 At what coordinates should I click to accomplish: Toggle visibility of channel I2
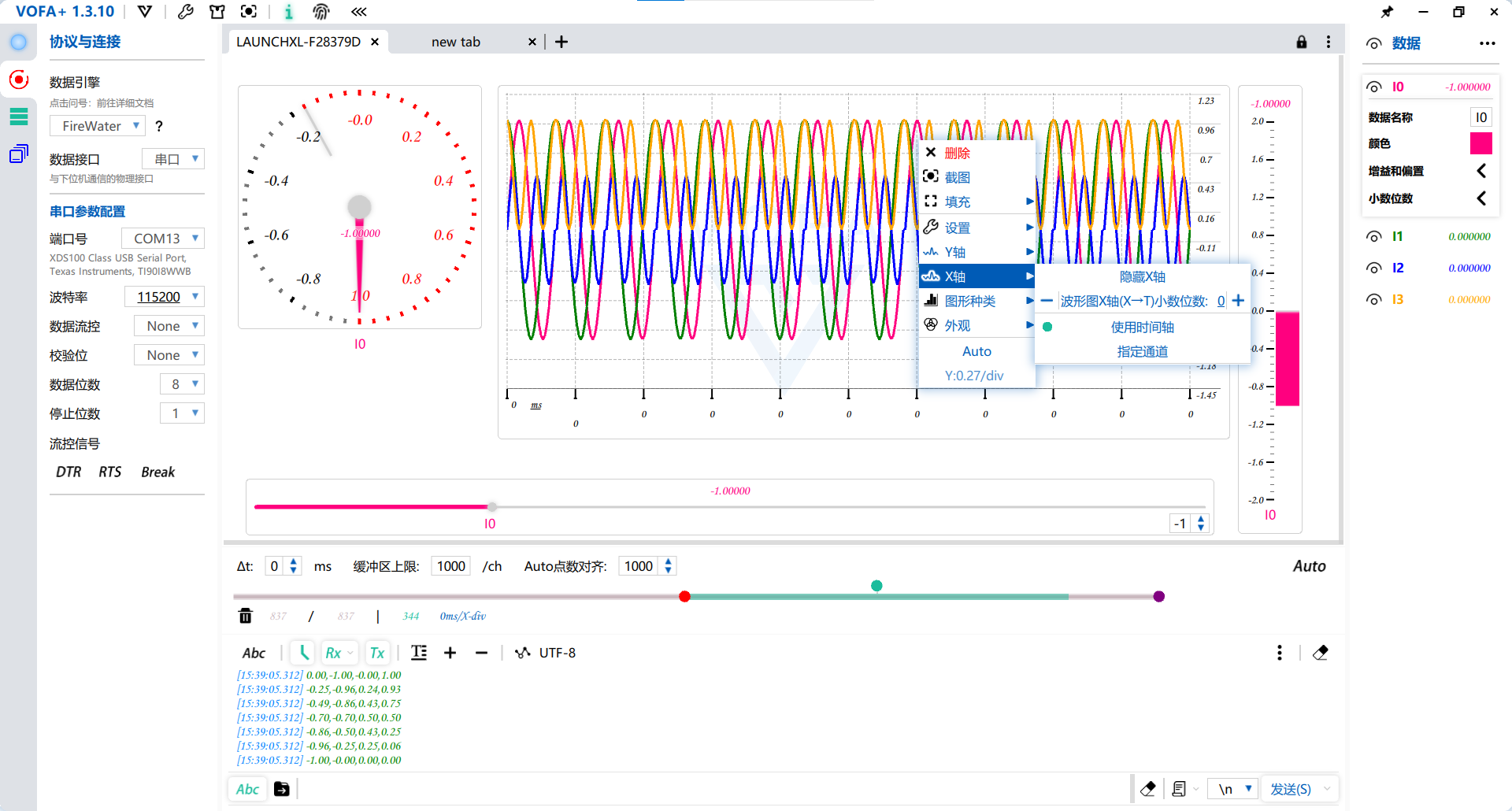[1374, 268]
